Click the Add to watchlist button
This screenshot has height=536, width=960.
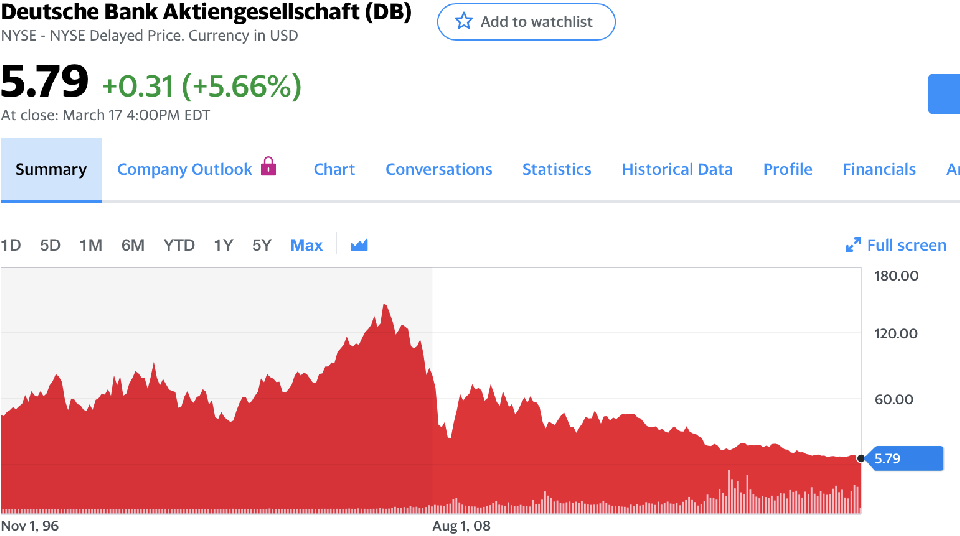point(526,21)
